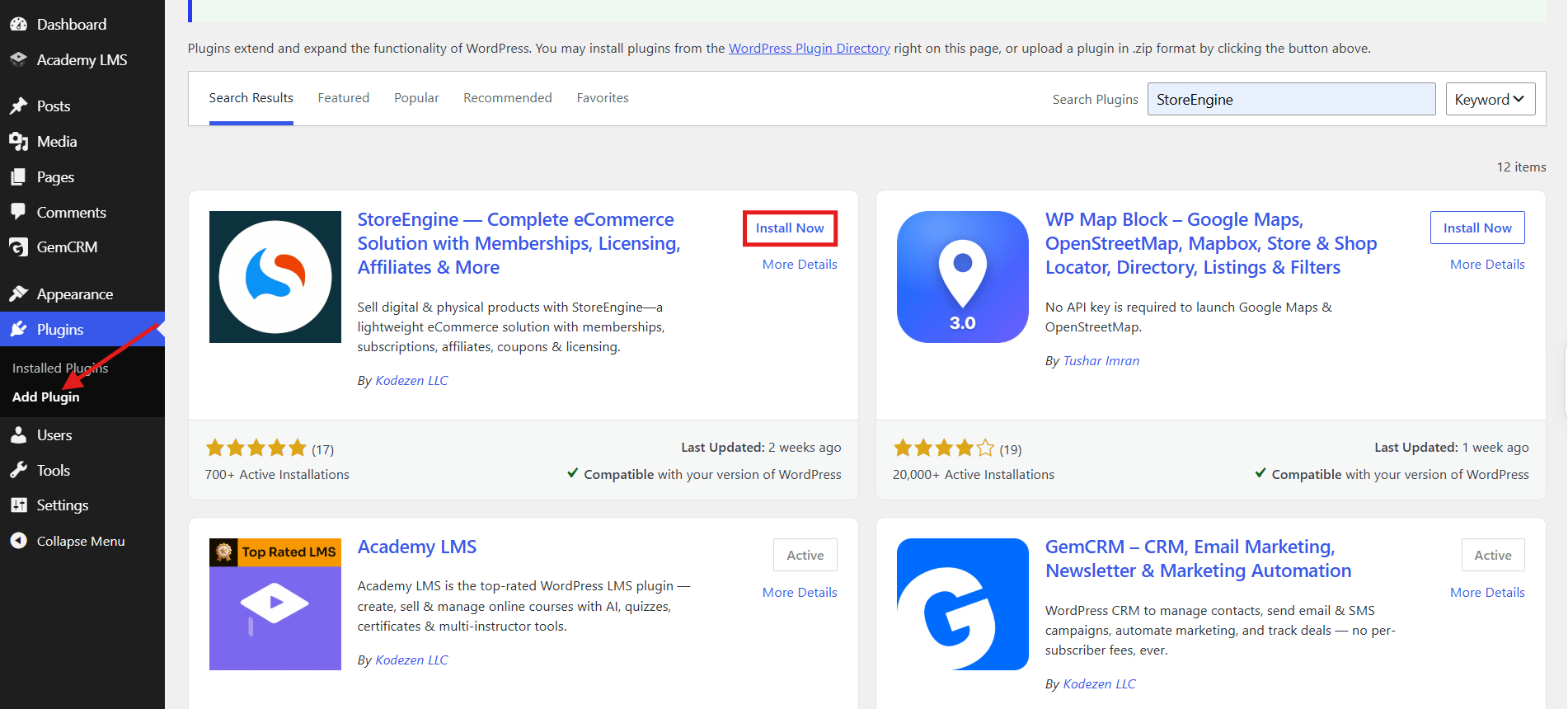Visit Academy LMS author Kodezen LLC link
This screenshot has height=709, width=1568.
point(411,660)
